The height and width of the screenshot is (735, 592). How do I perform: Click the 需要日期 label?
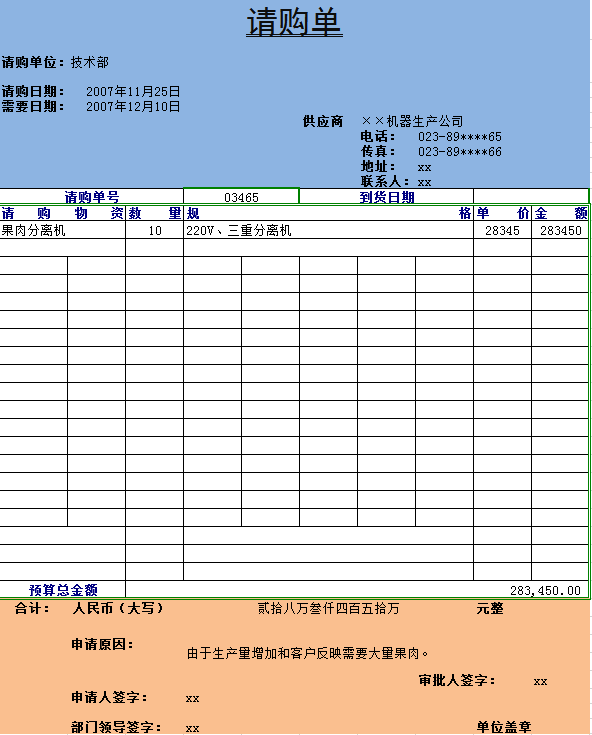33,106
